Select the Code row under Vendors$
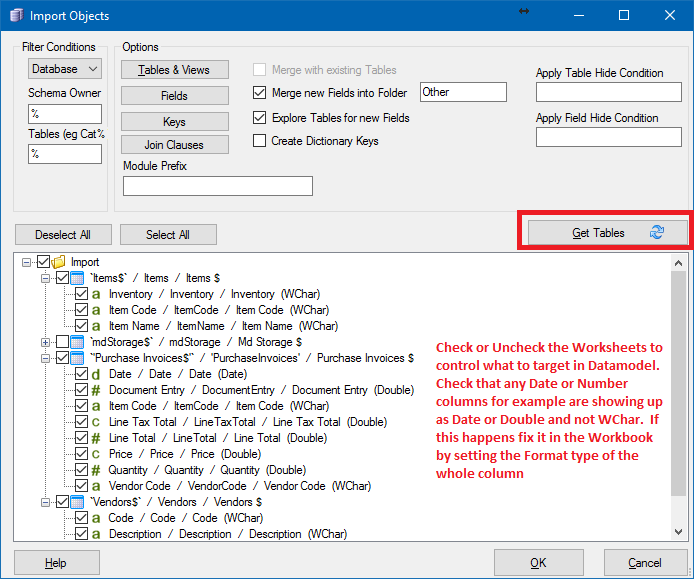This screenshot has height=579, width=694. pyautogui.click(x=186, y=518)
